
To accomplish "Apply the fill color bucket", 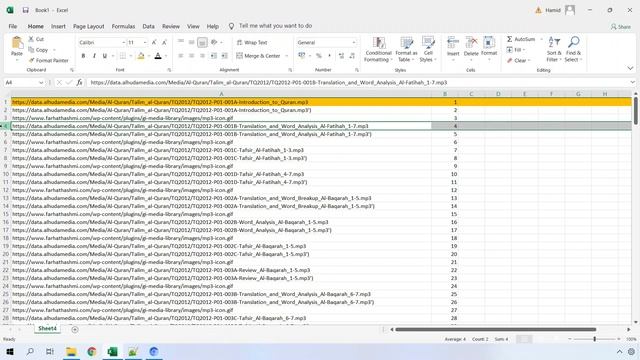I will tap(141, 56).
